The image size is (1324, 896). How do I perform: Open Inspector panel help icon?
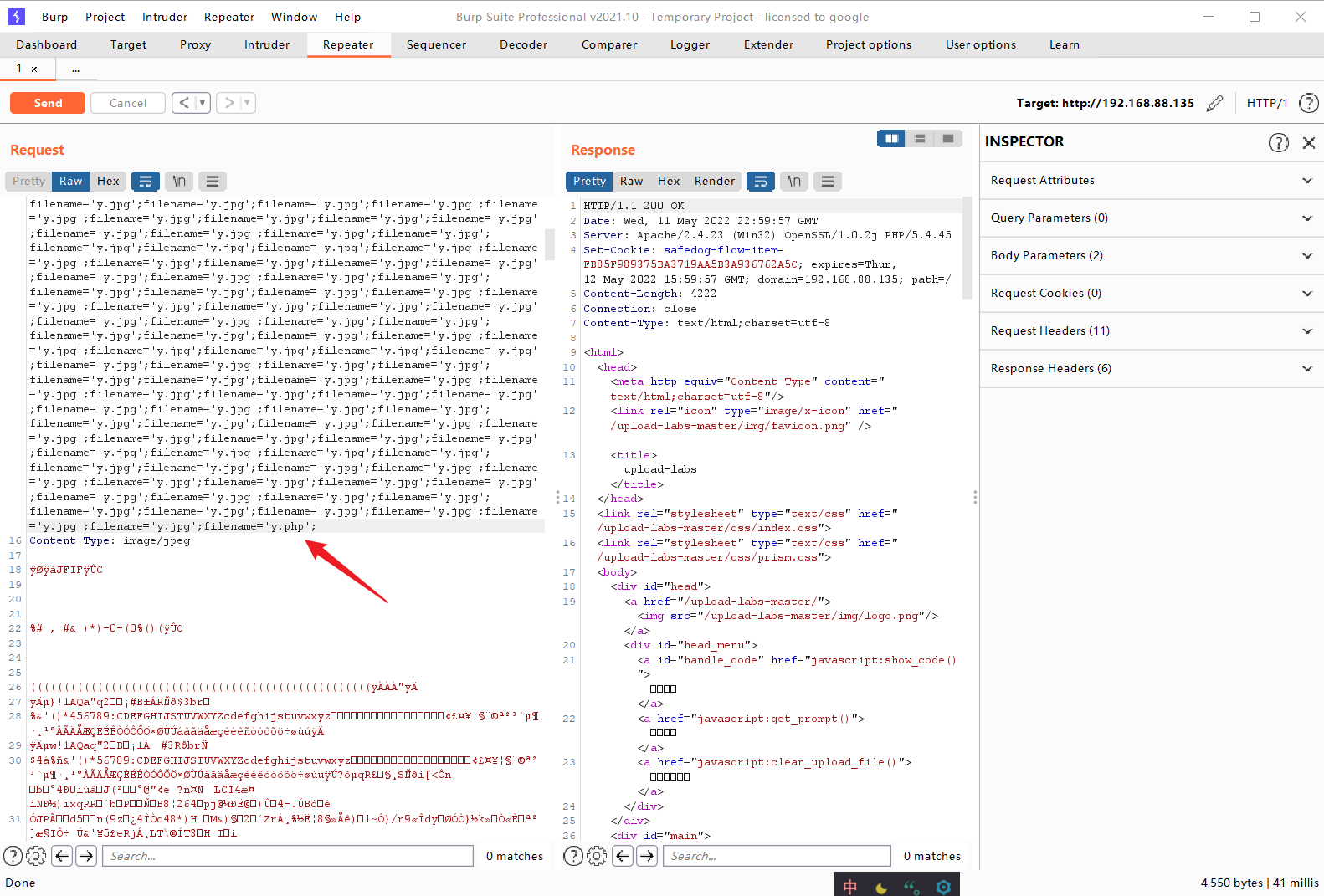(x=1278, y=142)
